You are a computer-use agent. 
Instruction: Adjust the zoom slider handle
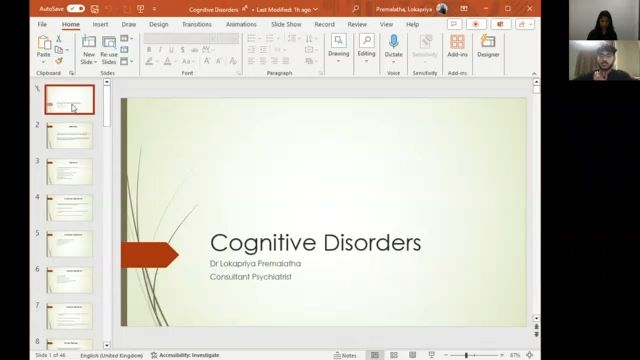coord(466,355)
